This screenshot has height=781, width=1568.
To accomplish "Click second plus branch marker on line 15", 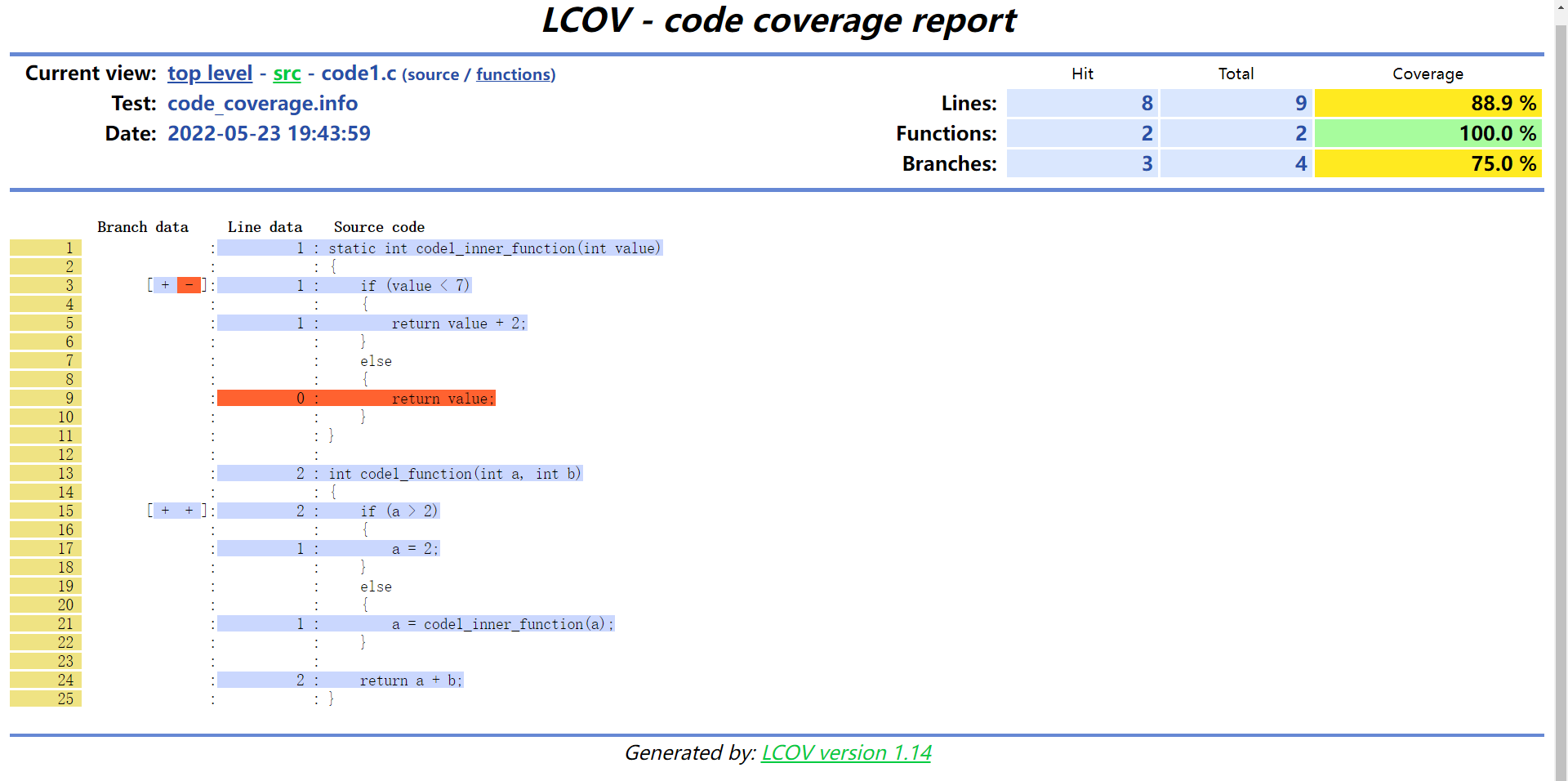I will [189, 511].
